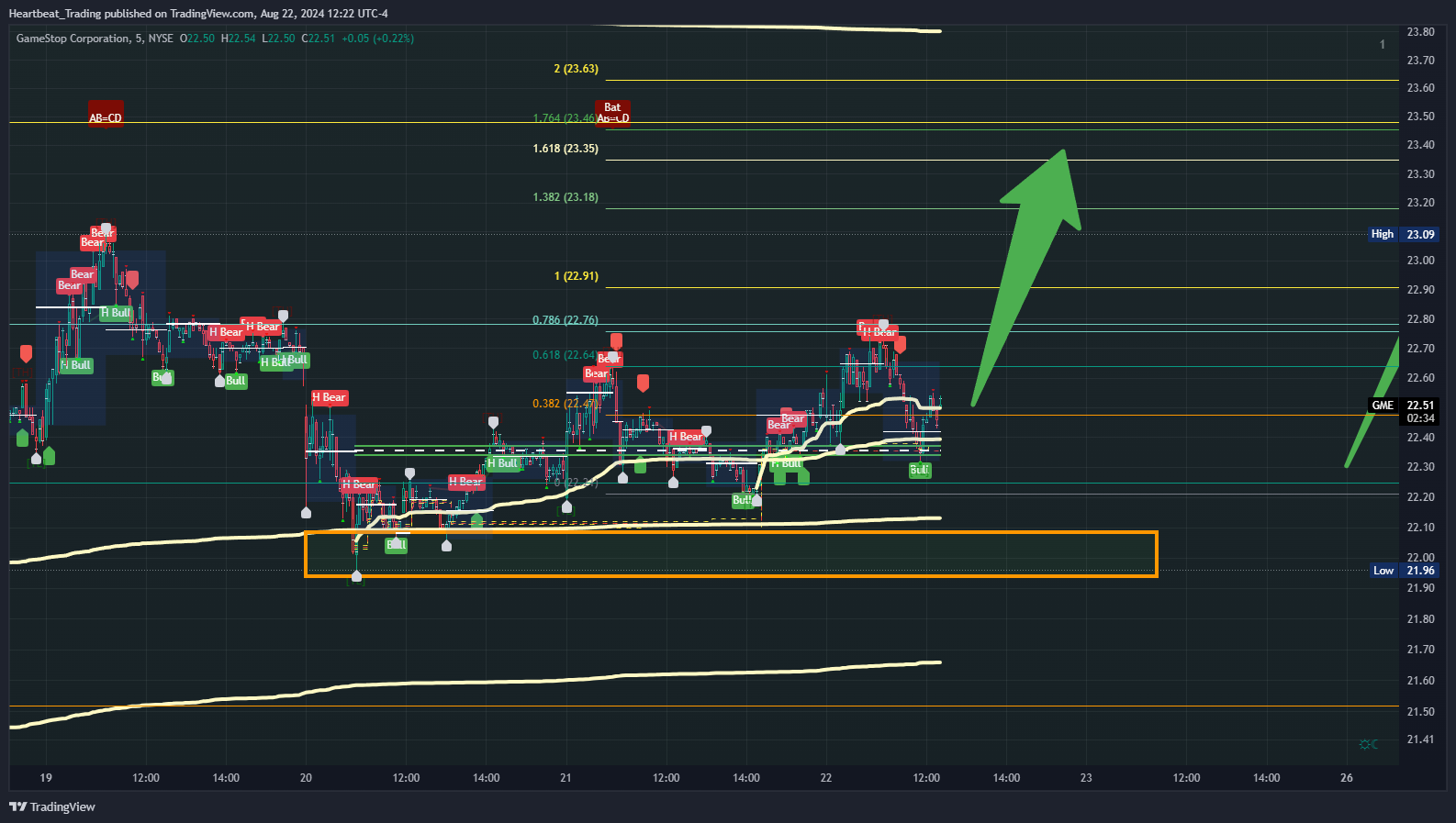The width and height of the screenshot is (1456, 823).
Task: Click 23.50 on the price axis
Action: 1420,117
